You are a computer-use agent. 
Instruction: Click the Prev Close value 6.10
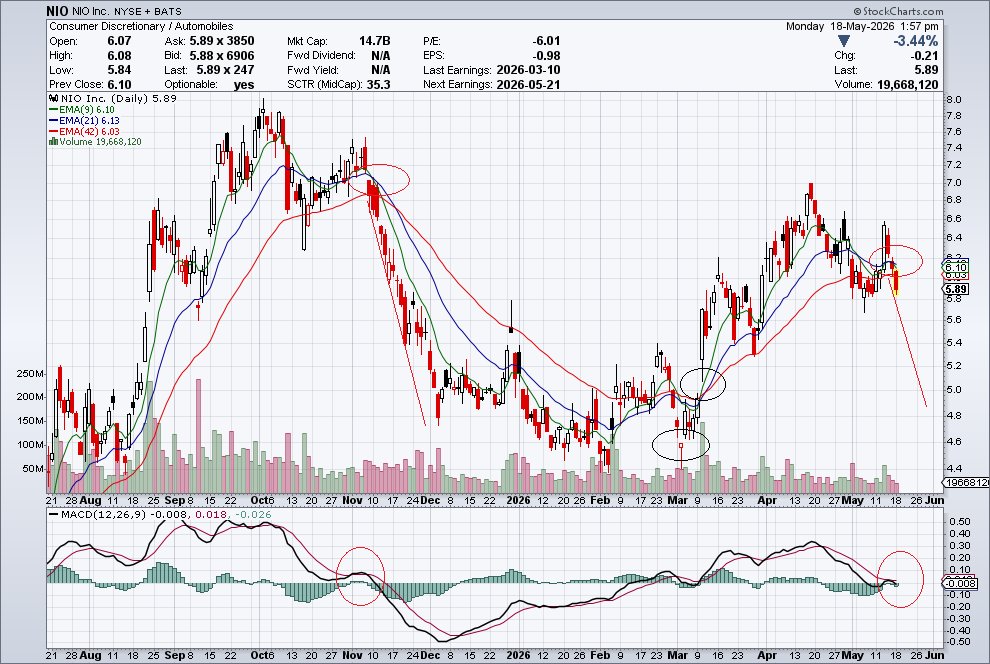119,85
